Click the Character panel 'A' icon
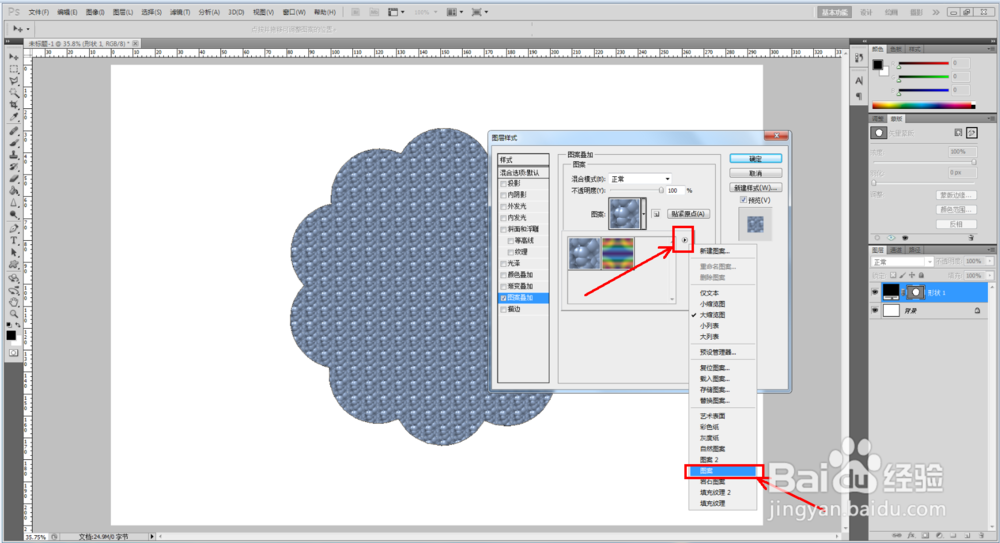 point(858,81)
